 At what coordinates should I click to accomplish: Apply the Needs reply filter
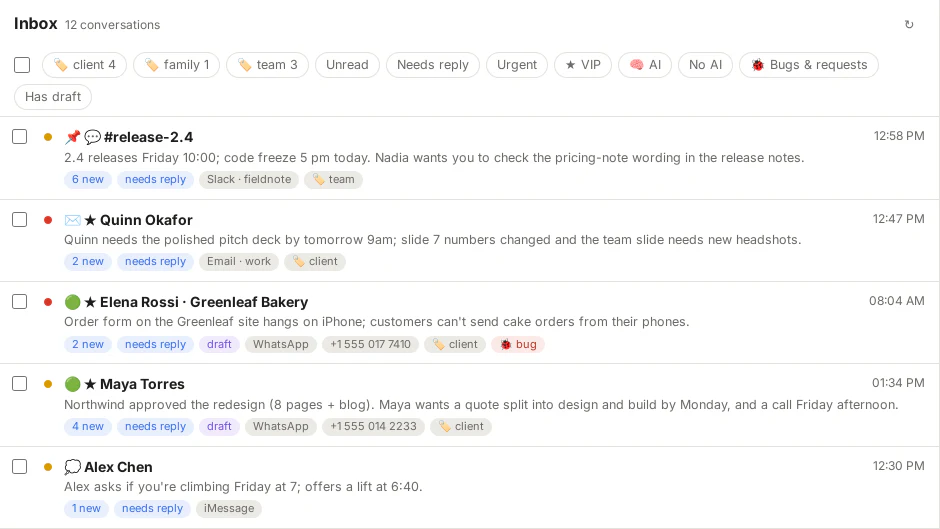pos(433,65)
